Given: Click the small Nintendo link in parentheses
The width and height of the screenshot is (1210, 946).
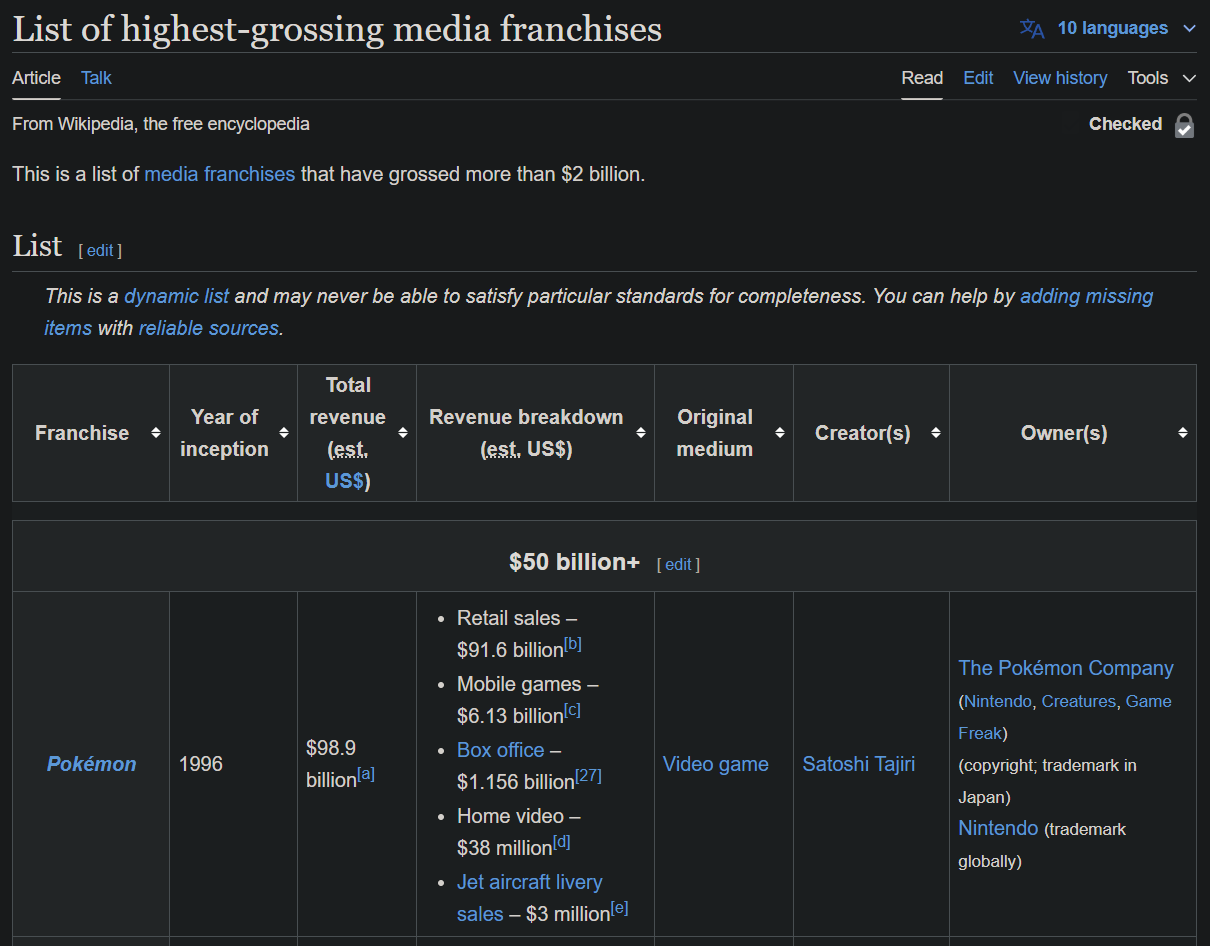Looking at the screenshot, I should point(998,701).
